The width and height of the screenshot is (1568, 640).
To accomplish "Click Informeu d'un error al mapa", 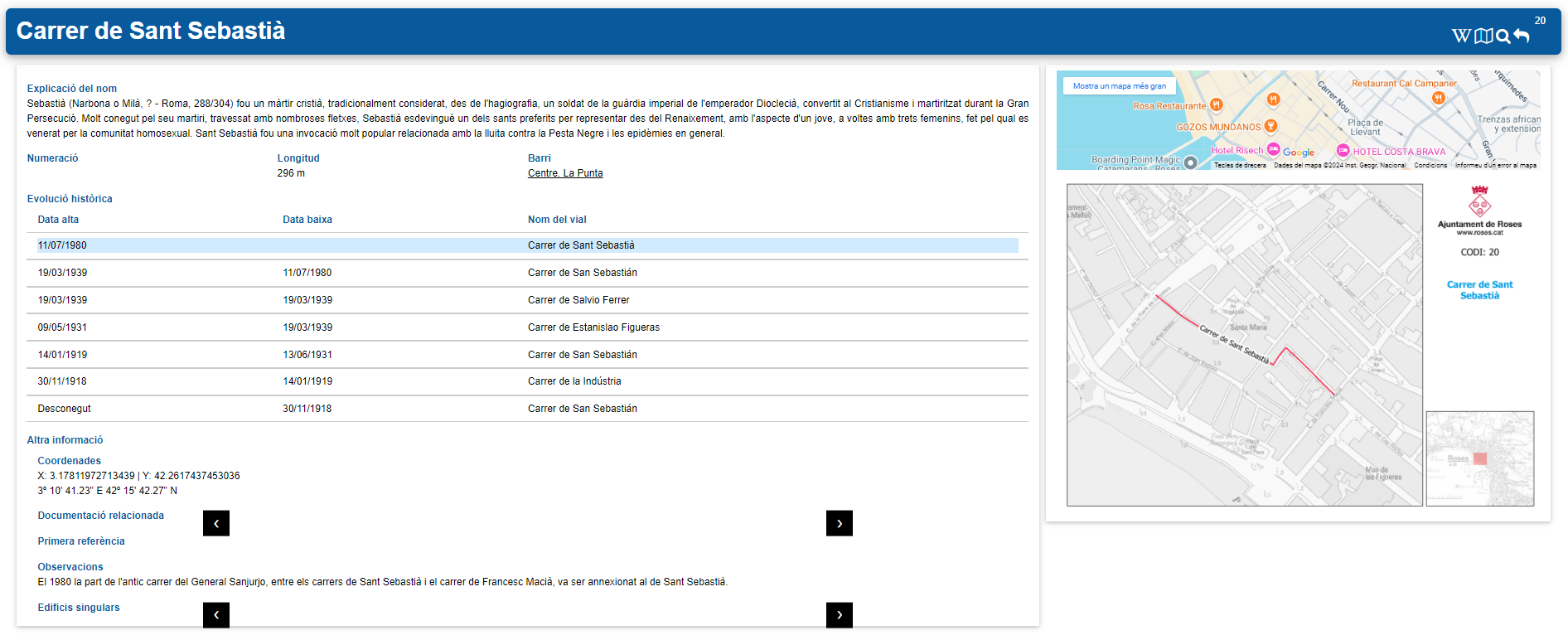I will pyautogui.click(x=1495, y=165).
